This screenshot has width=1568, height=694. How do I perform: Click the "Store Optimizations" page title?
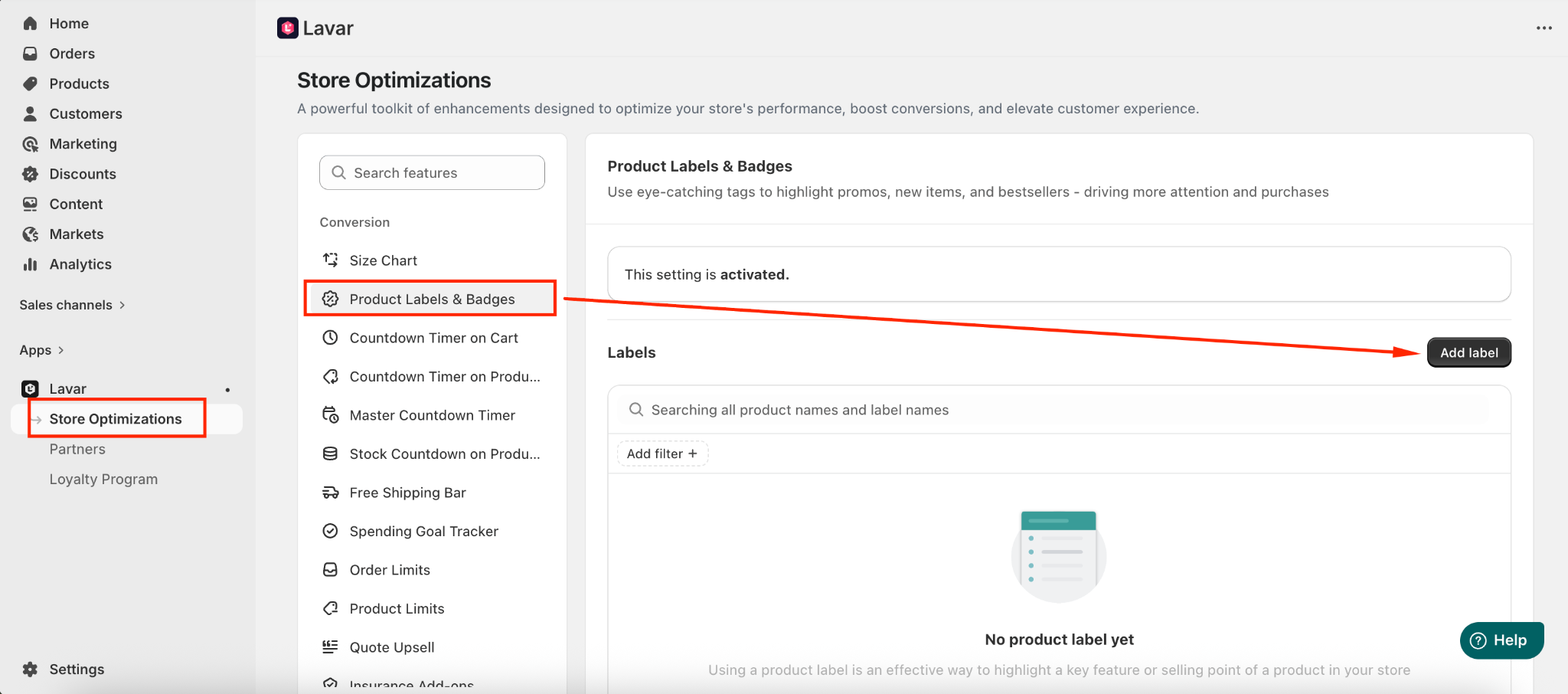[x=394, y=80]
